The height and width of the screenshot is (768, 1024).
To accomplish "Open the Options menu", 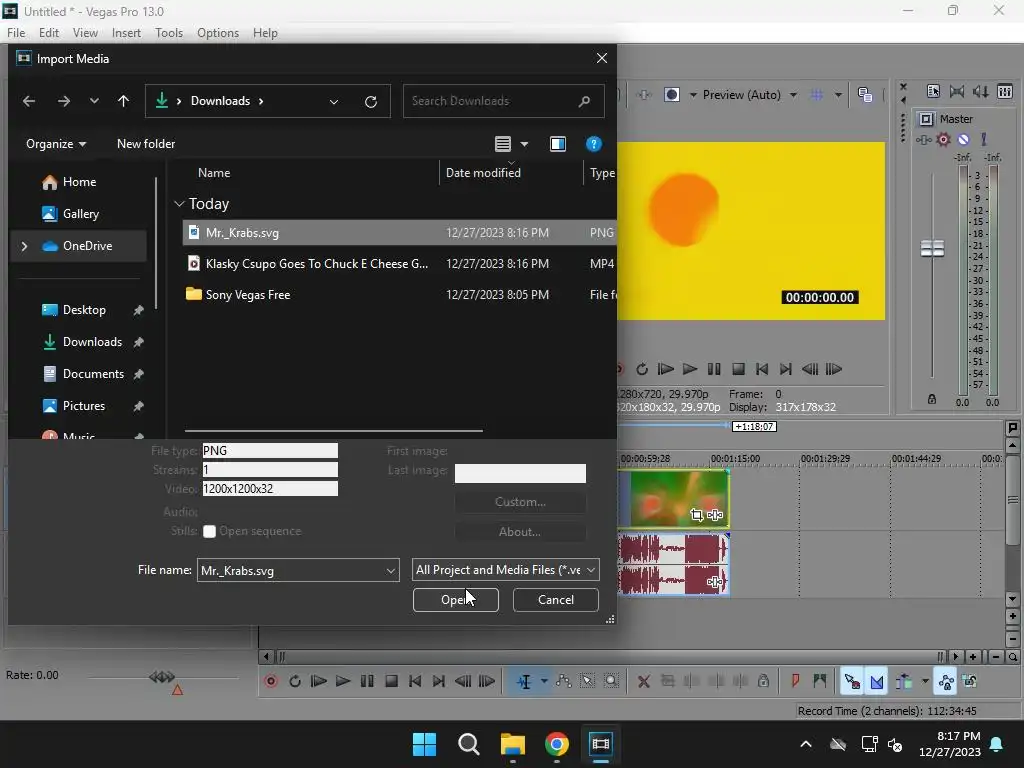I will (x=217, y=33).
